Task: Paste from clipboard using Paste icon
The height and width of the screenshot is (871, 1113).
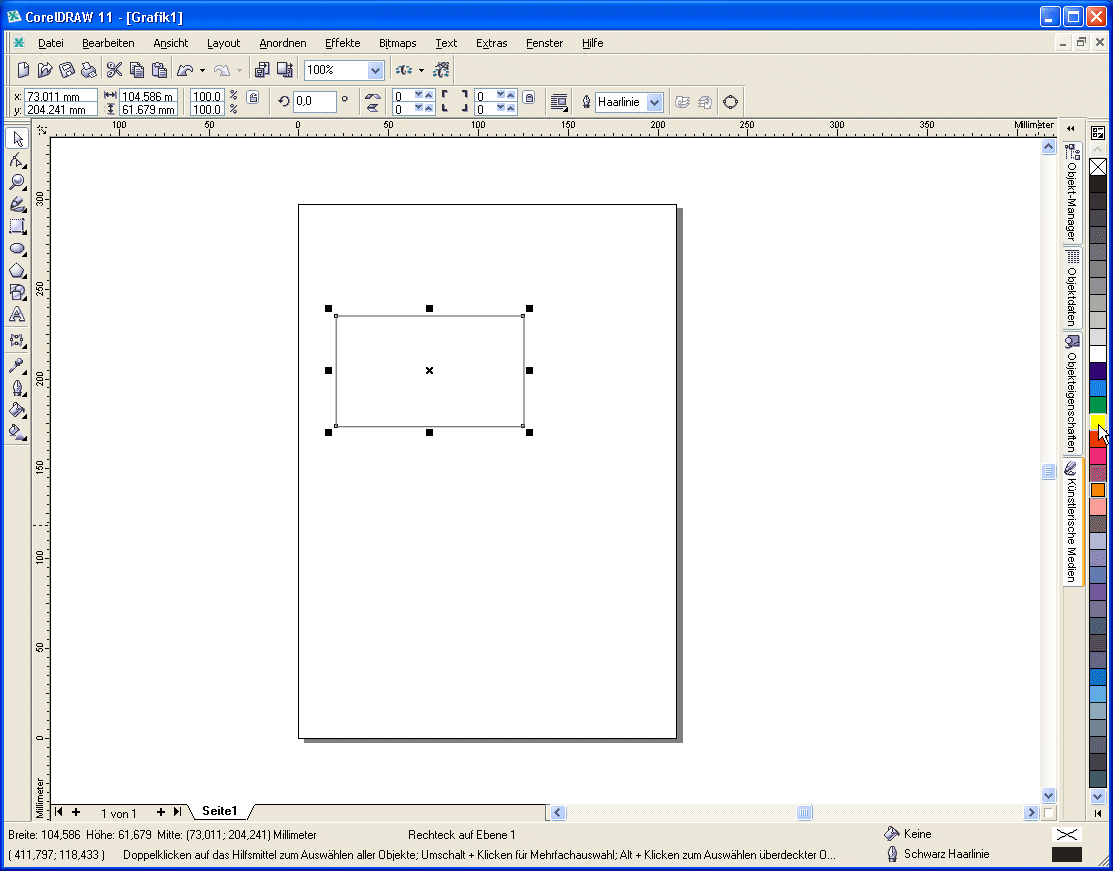Action: click(160, 70)
